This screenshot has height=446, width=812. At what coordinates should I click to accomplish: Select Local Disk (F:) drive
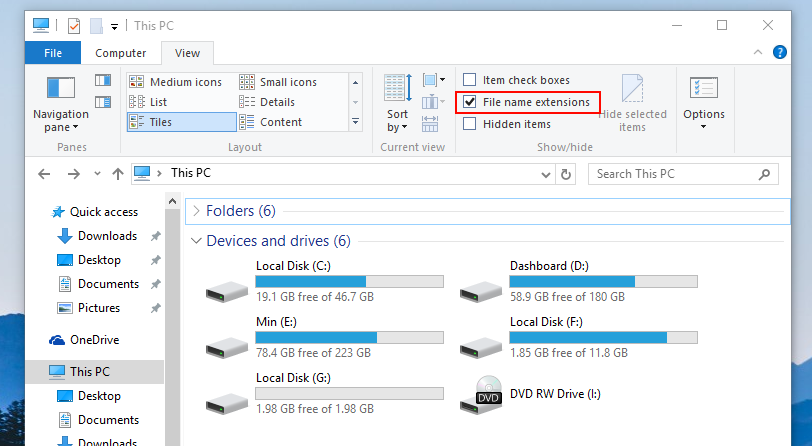(x=579, y=338)
